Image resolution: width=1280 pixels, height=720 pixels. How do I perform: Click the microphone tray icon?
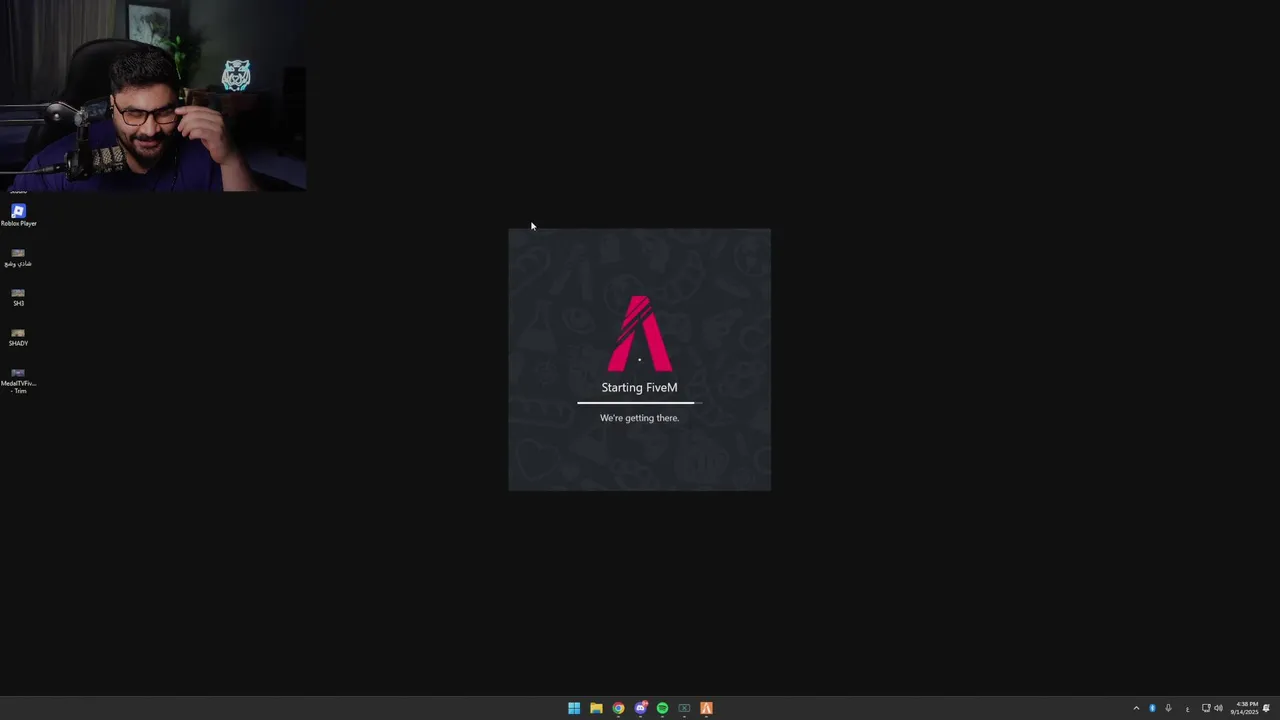1168,708
